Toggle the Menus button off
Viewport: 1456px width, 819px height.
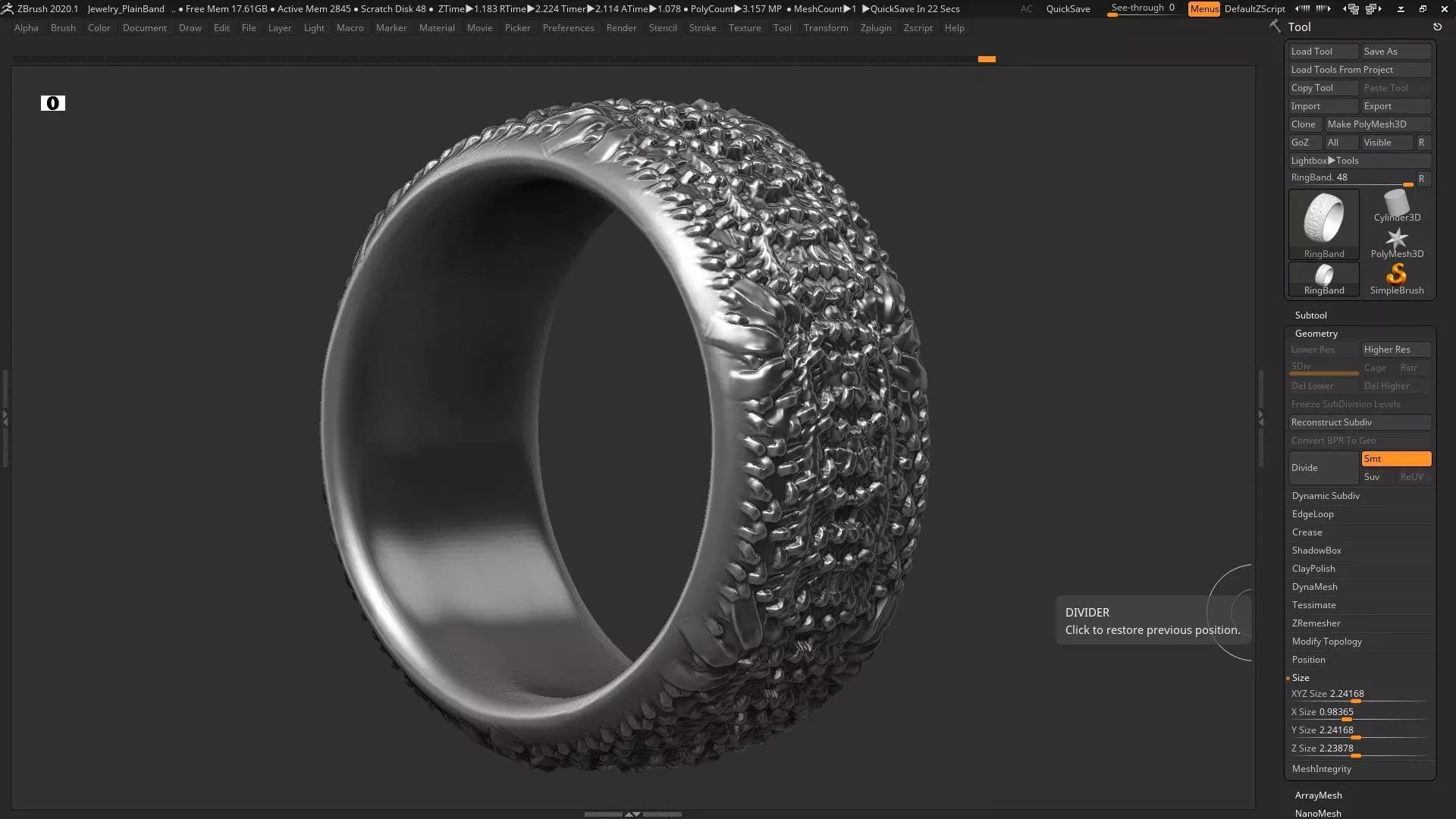pos(1203,9)
